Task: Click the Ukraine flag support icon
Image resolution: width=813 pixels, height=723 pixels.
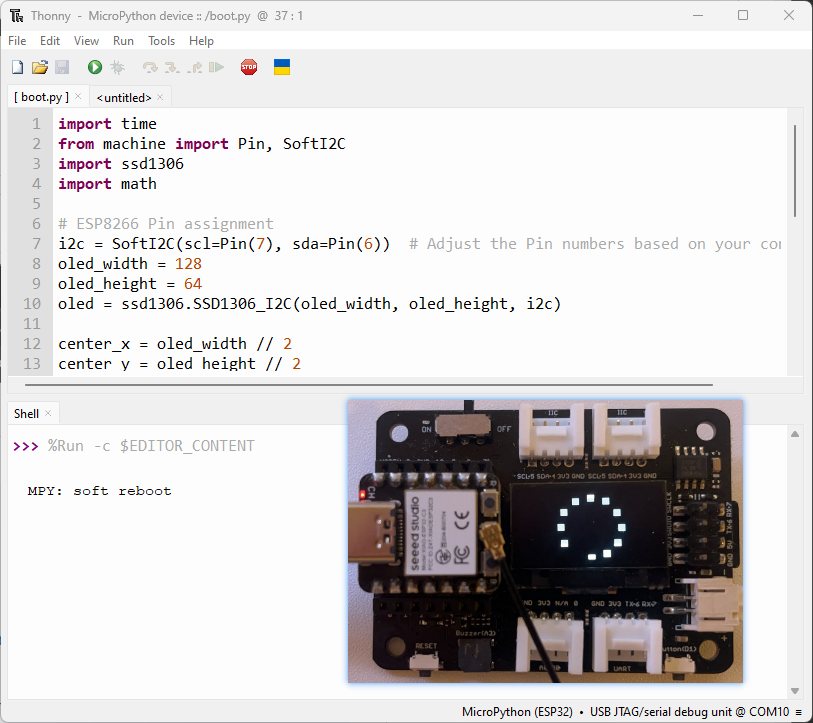Action: (x=282, y=67)
